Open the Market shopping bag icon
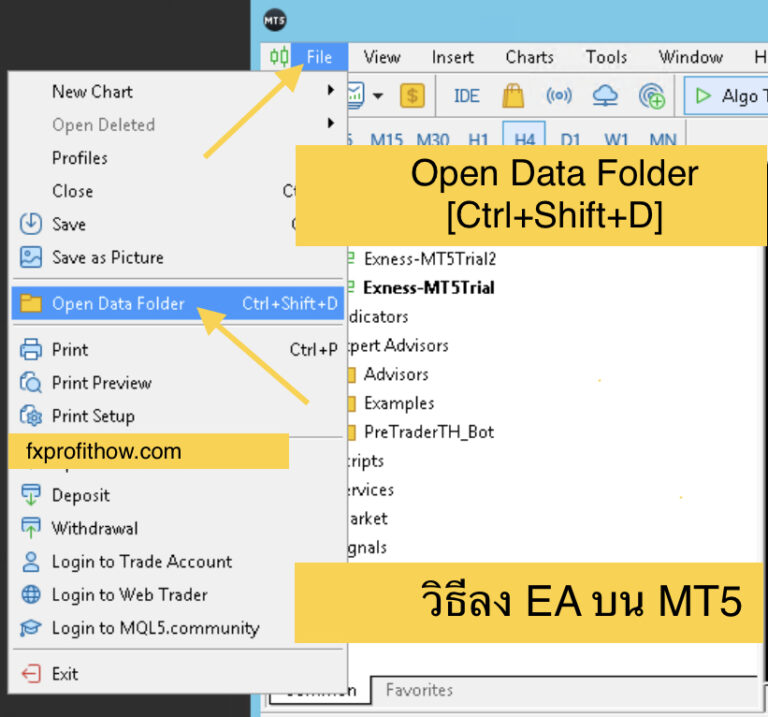768x717 pixels. pos(513,96)
